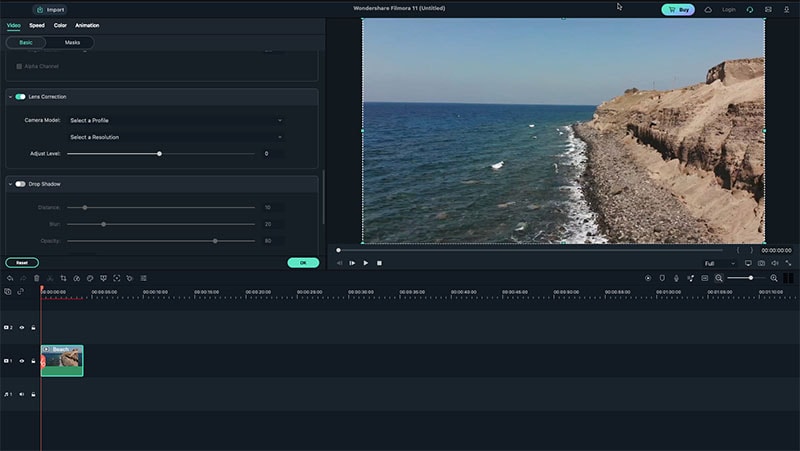Click the marker shield icon
The height and width of the screenshot is (451, 800).
[x=662, y=278]
